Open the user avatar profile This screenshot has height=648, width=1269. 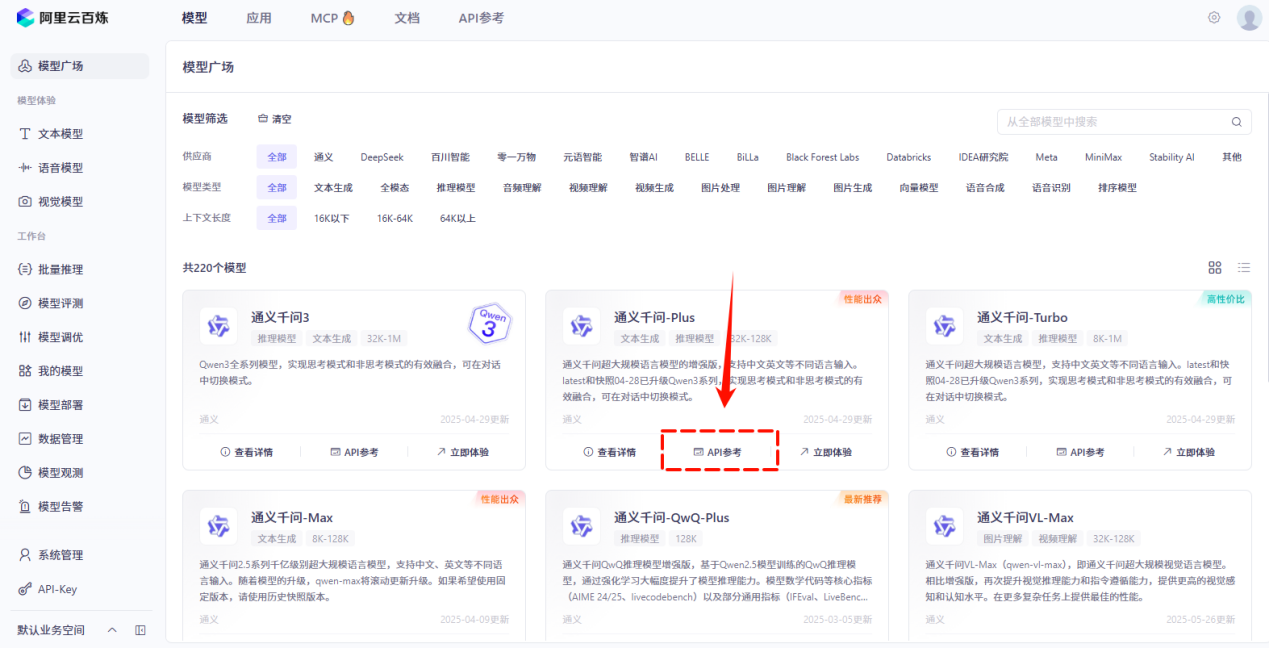pyautogui.click(x=1249, y=18)
